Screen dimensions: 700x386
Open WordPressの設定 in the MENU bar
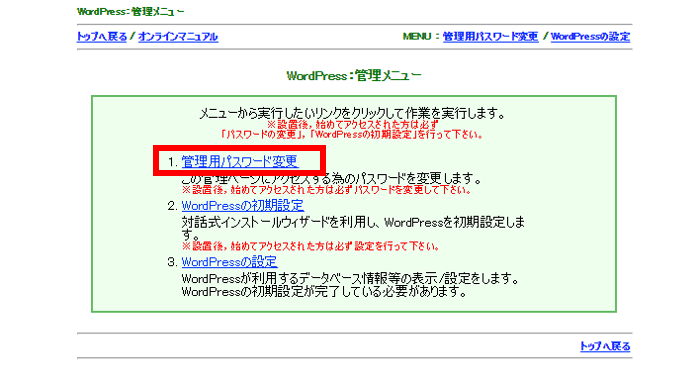590,37
